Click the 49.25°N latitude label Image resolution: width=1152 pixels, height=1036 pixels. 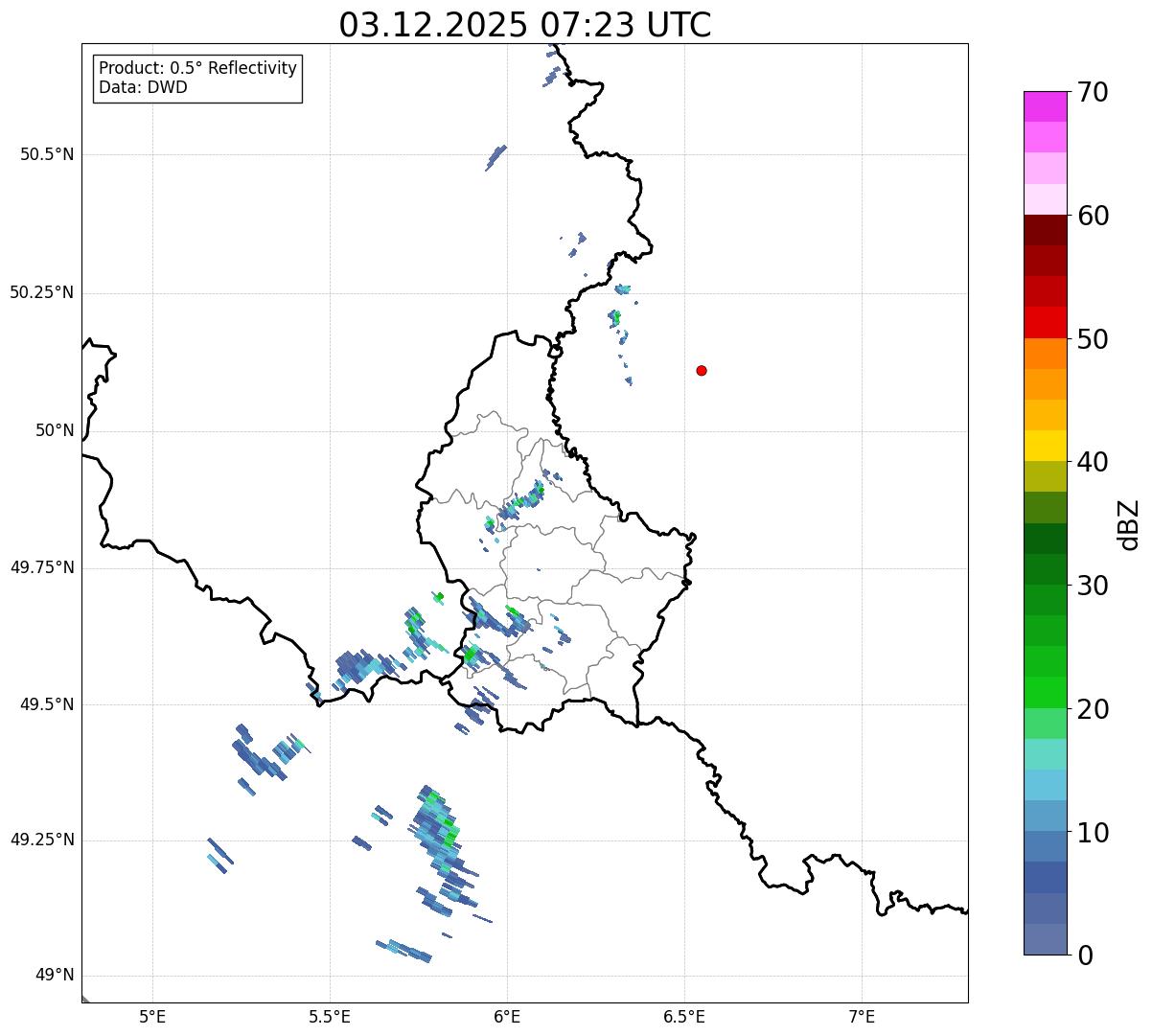coord(41,840)
